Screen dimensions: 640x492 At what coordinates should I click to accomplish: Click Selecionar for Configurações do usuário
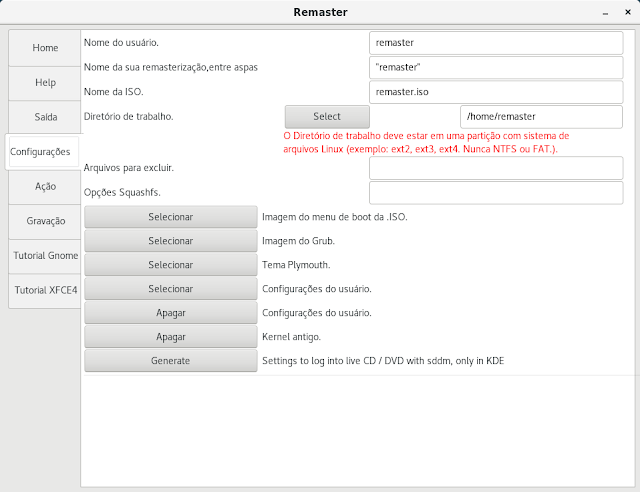click(x=171, y=289)
